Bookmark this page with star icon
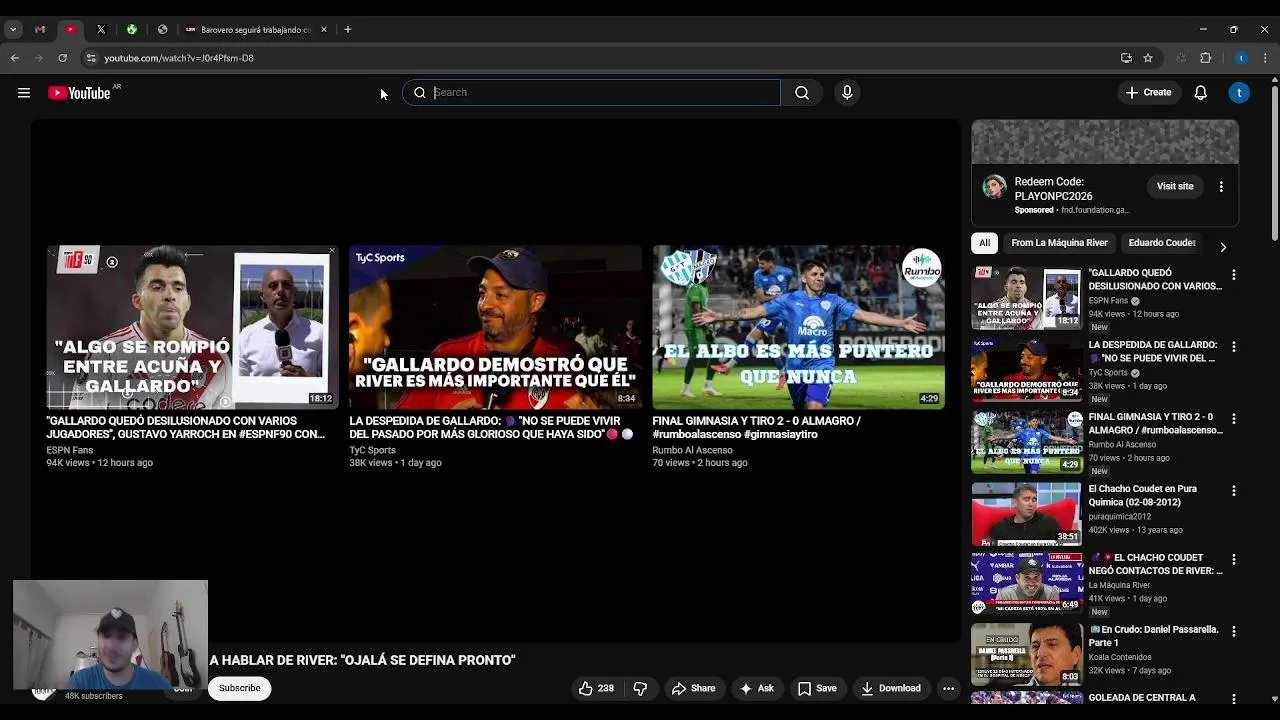This screenshot has width=1280, height=720. tap(1148, 58)
